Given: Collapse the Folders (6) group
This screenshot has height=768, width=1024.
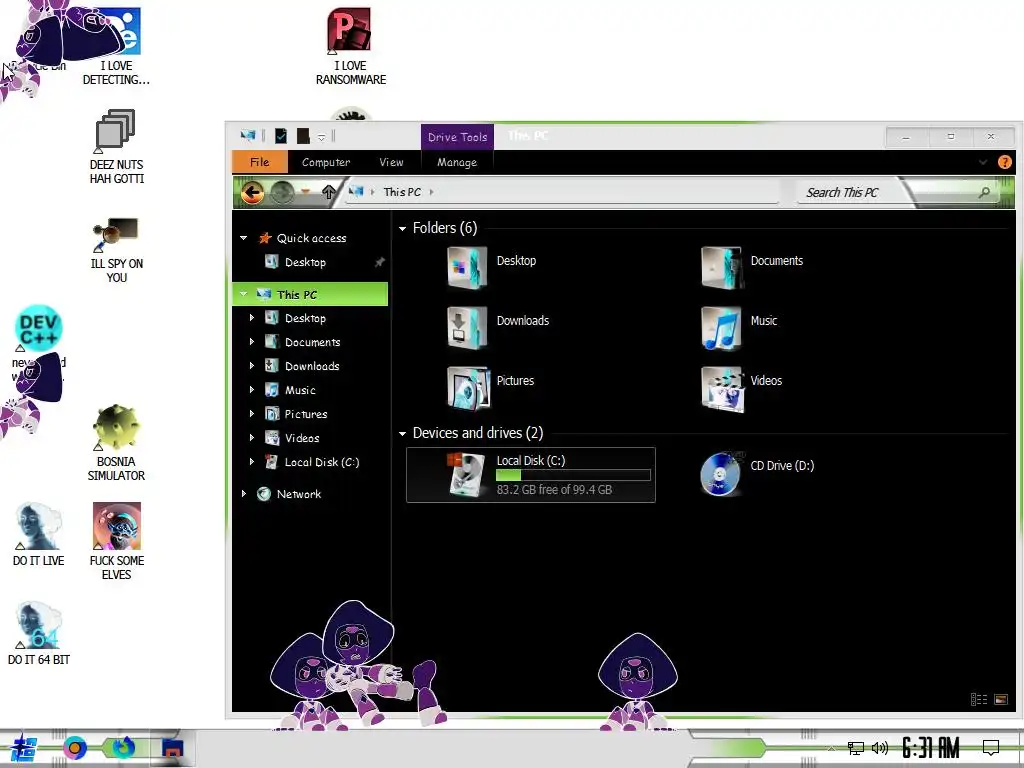Looking at the screenshot, I should (402, 229).
